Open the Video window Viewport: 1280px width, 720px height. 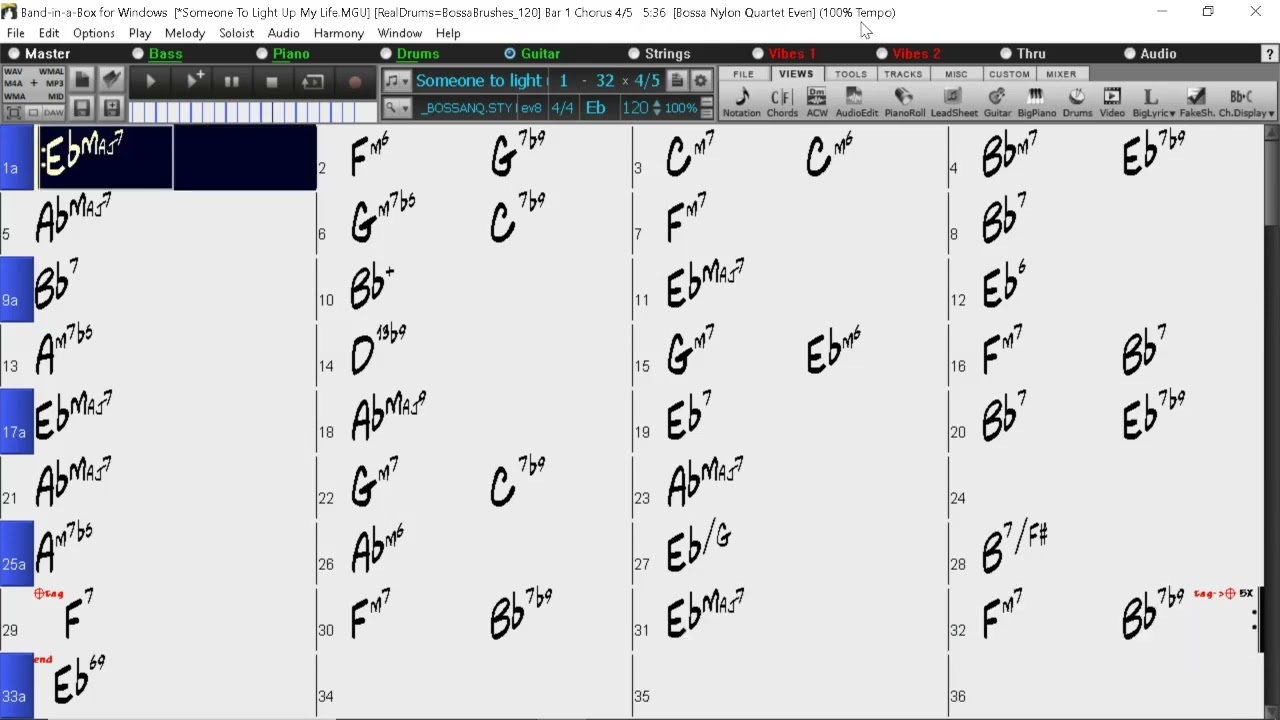coord(1112,103)
